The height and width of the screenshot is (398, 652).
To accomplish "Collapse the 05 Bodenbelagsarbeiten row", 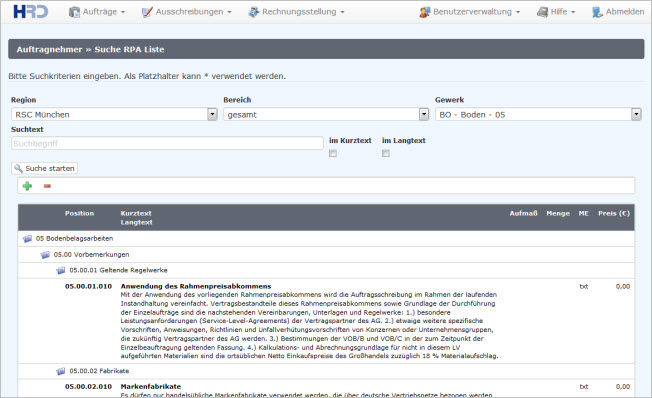I will pos(326,239).
